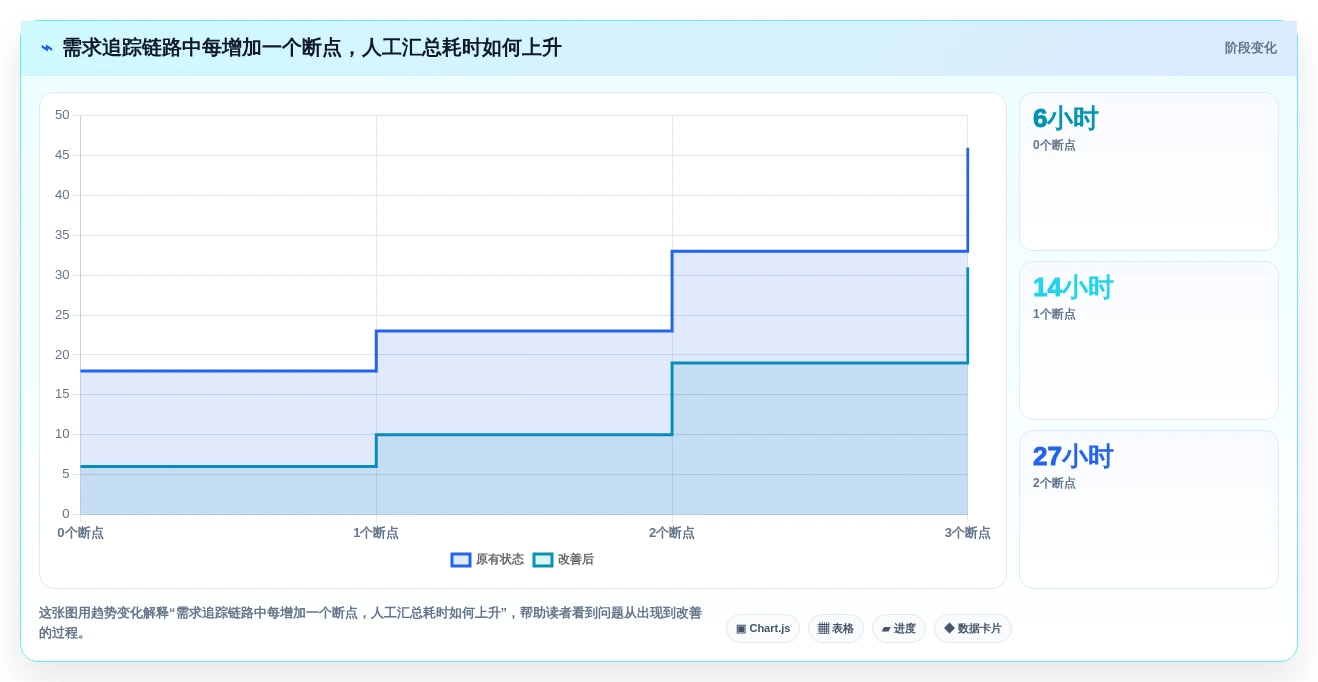Click the 原有状态 legend label
This screenshot has height=682, width=1318.
[x=500, y=560]
